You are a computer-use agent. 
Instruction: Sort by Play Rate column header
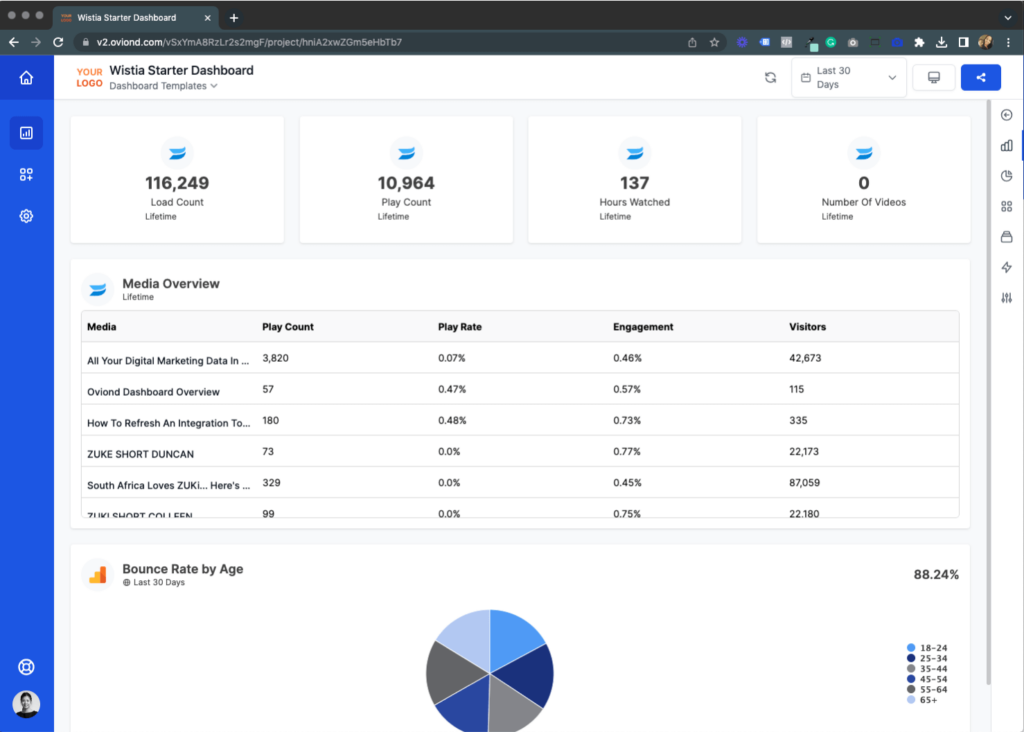(460, 327)
